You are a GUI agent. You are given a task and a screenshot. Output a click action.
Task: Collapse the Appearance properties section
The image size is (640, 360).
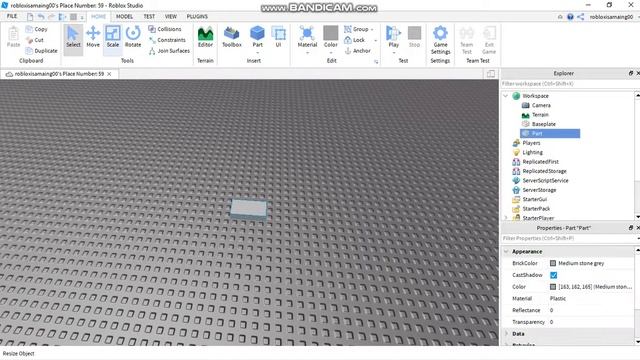(x=506, y=252)
